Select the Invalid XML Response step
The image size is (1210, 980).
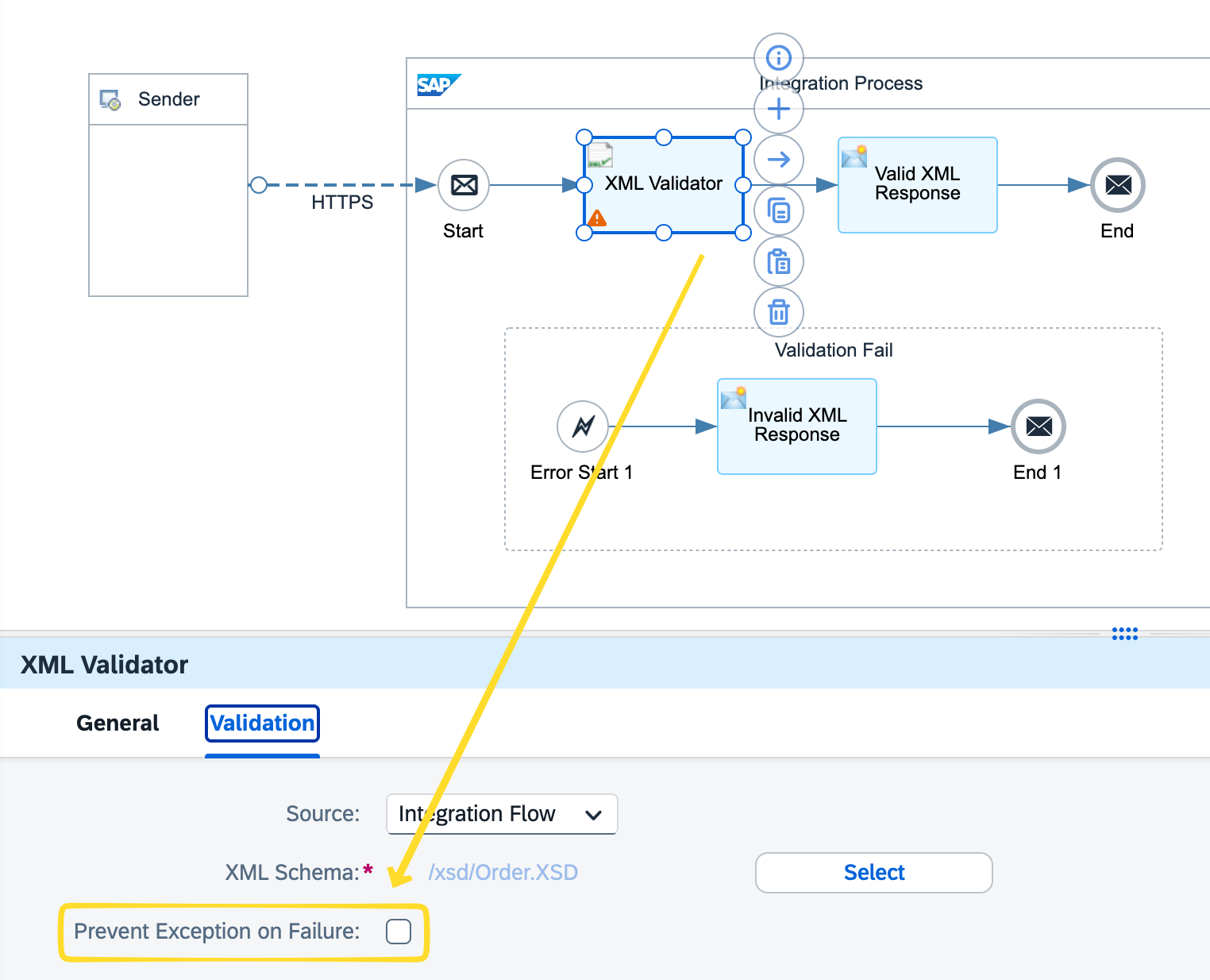click(x=796, y=426)
